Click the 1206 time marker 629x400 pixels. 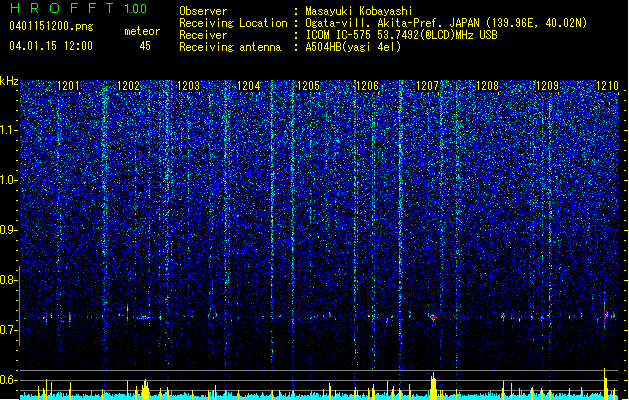tap(367, 86)
